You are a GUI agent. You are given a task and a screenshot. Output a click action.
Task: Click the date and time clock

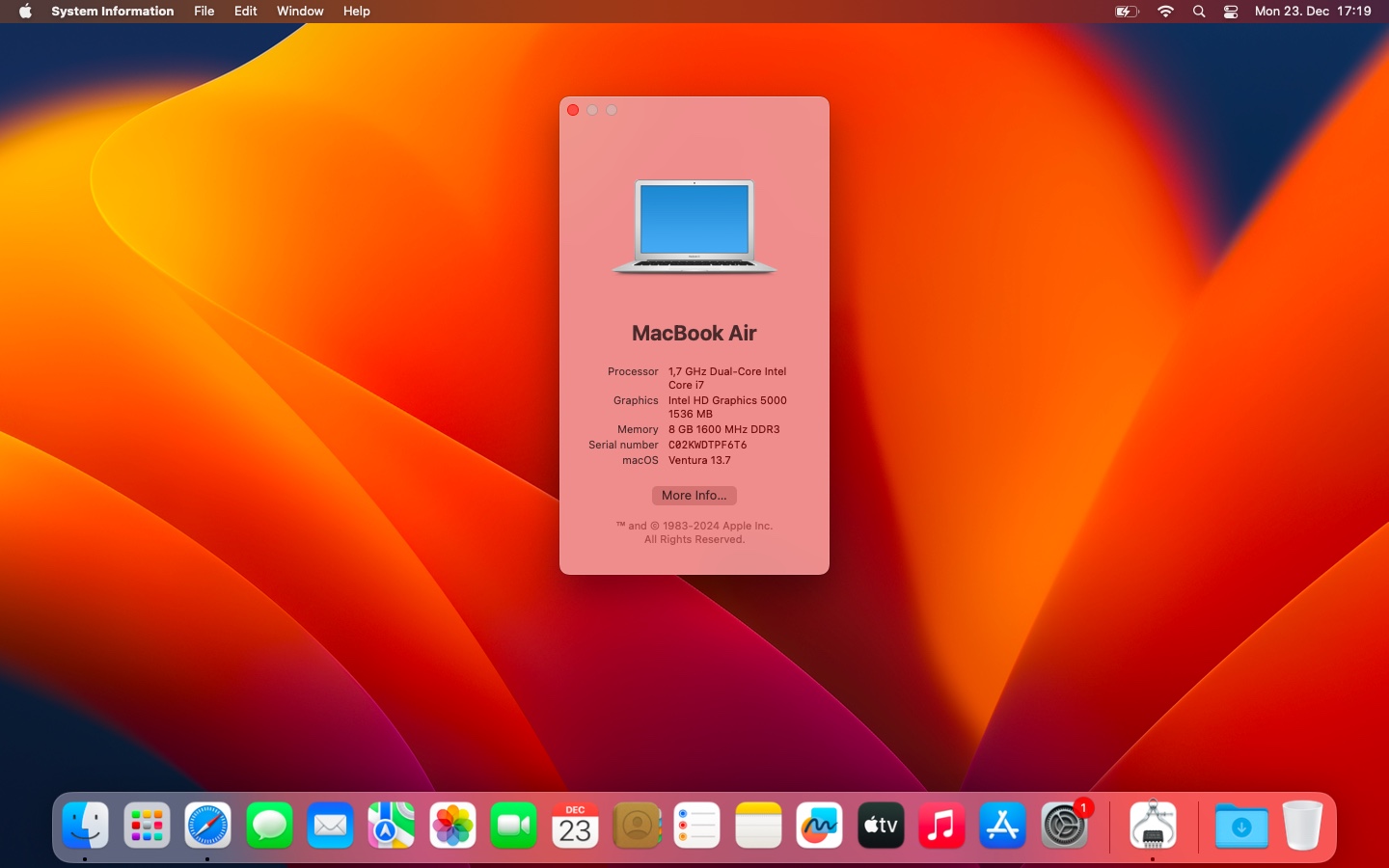pyautogui.click(x=1313, y=12)
